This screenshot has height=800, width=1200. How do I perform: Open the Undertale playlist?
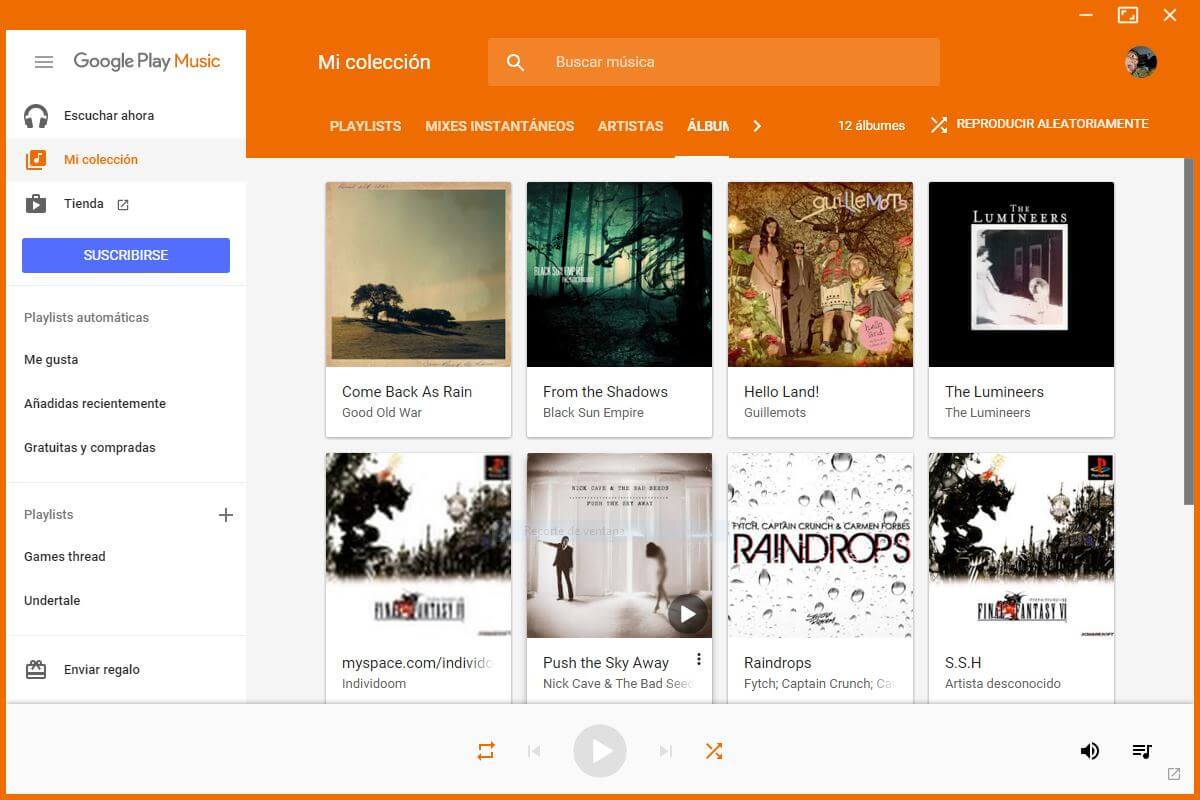pyautogui.click(x=52, y=601)
